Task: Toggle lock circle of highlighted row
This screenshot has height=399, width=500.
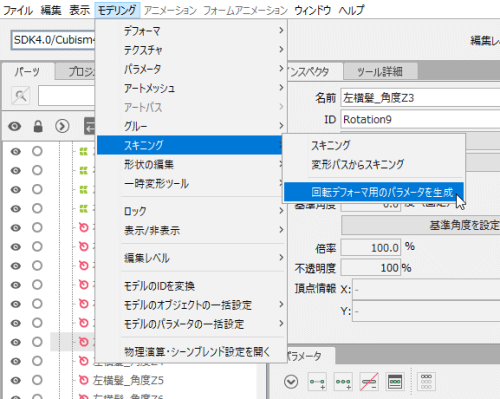Action: (37, 342)
